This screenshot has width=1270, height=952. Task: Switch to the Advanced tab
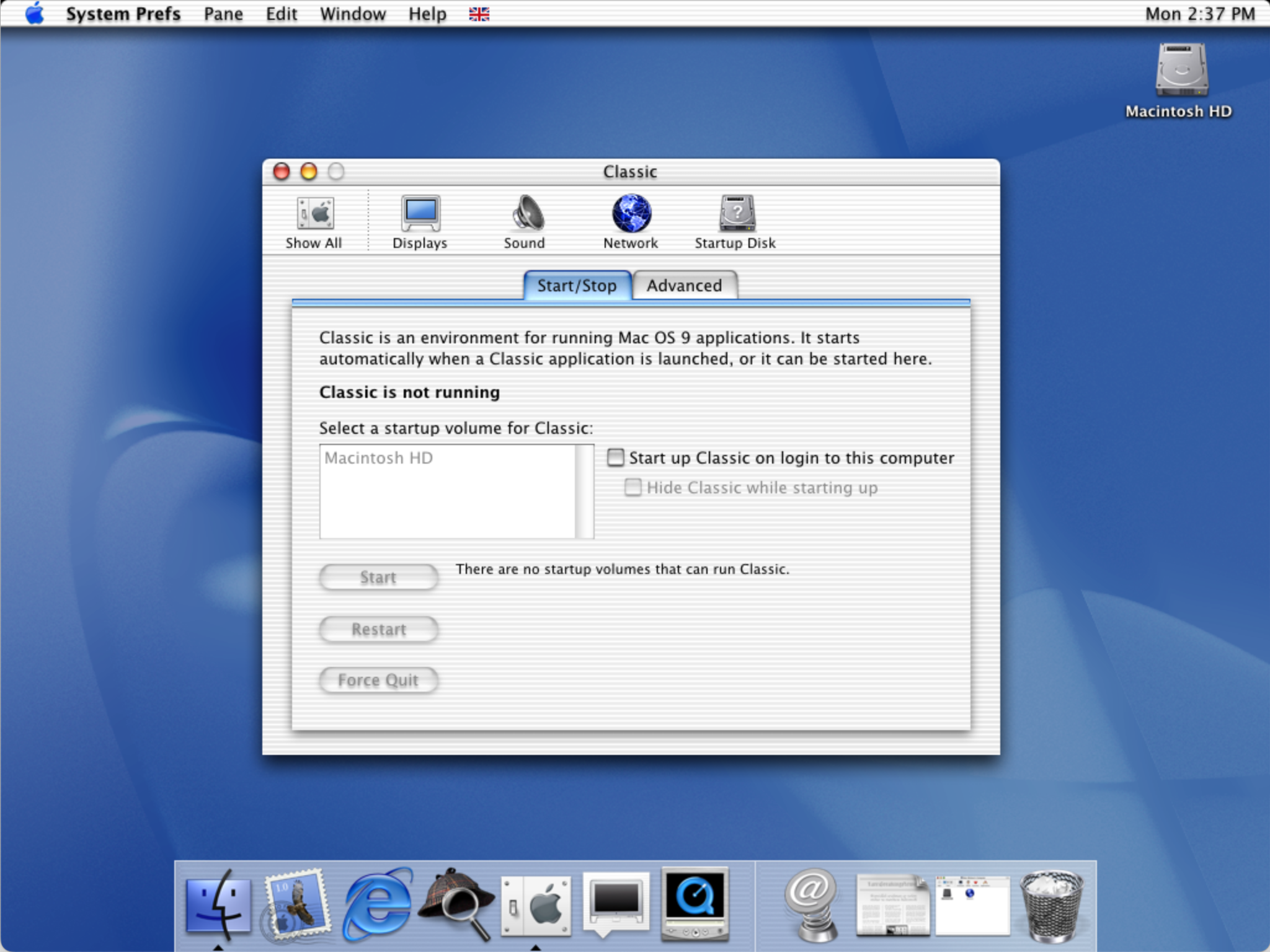[684, 286]
